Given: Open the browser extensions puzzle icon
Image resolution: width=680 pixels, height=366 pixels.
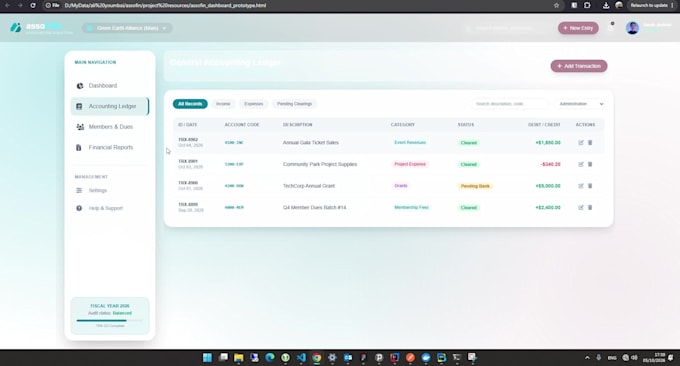Looking at the screenshot, I should tap(587, 5).
